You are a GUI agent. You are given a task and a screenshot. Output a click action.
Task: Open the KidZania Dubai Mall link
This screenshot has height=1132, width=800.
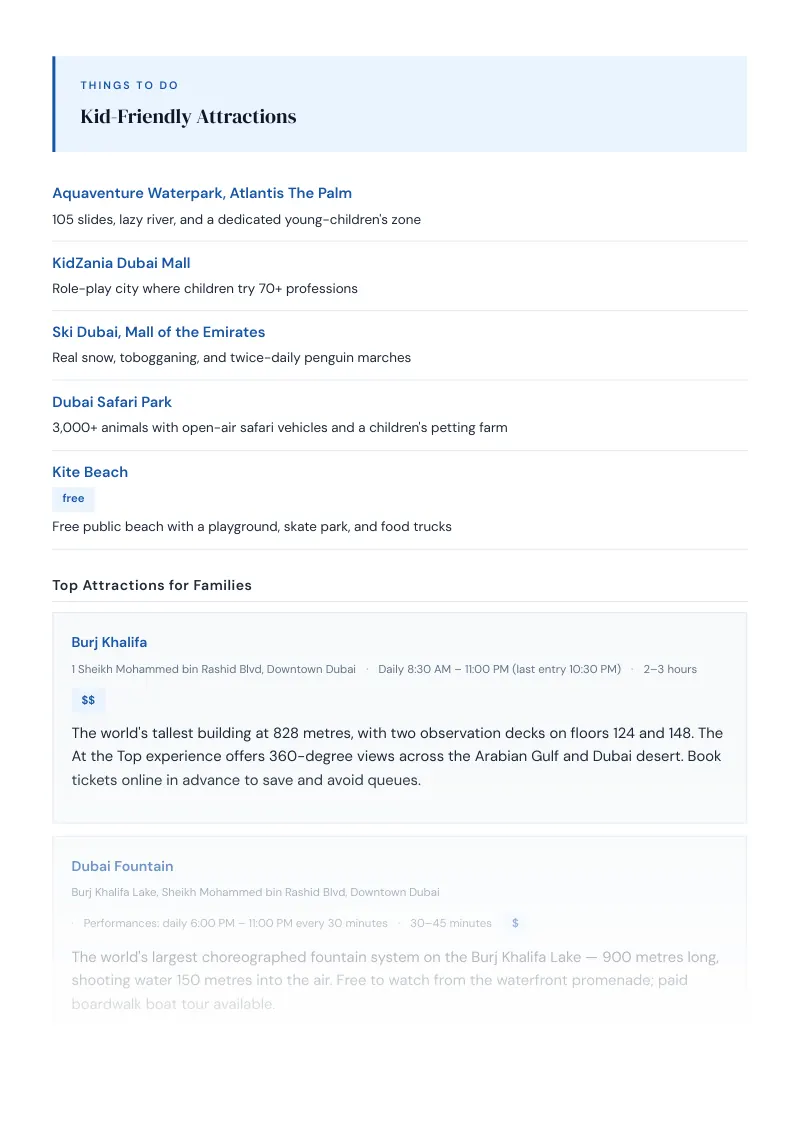121,263
